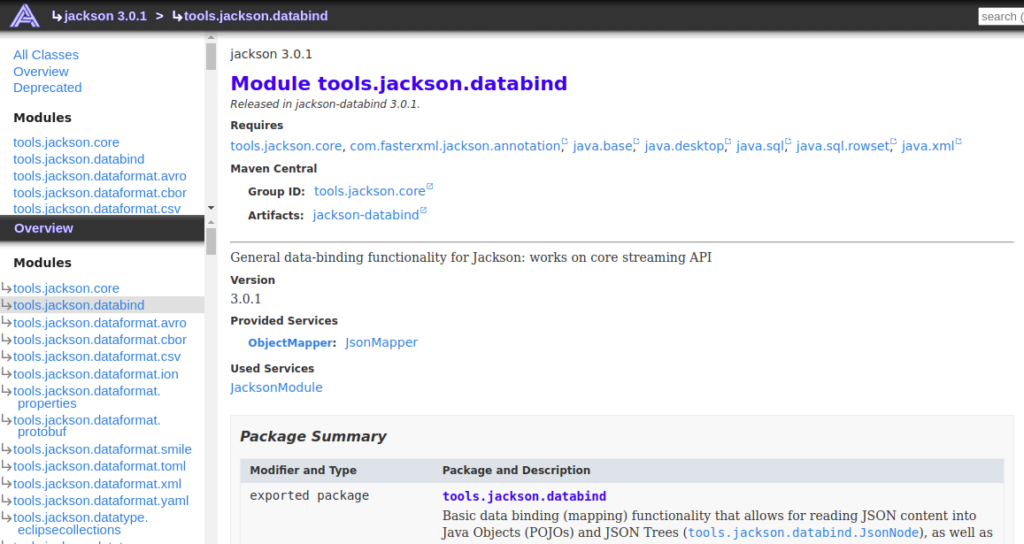Click scrollbar thumb of upper sidebar frame

(211, 56)
